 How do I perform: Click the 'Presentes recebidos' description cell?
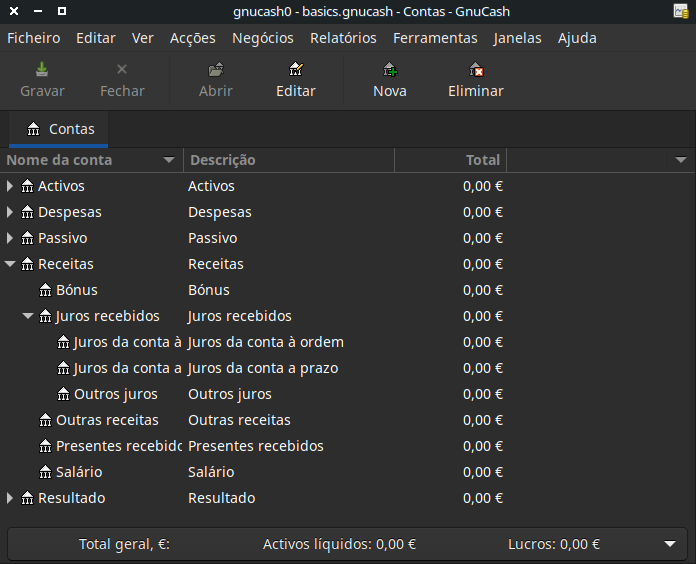(x=256, y=446)
